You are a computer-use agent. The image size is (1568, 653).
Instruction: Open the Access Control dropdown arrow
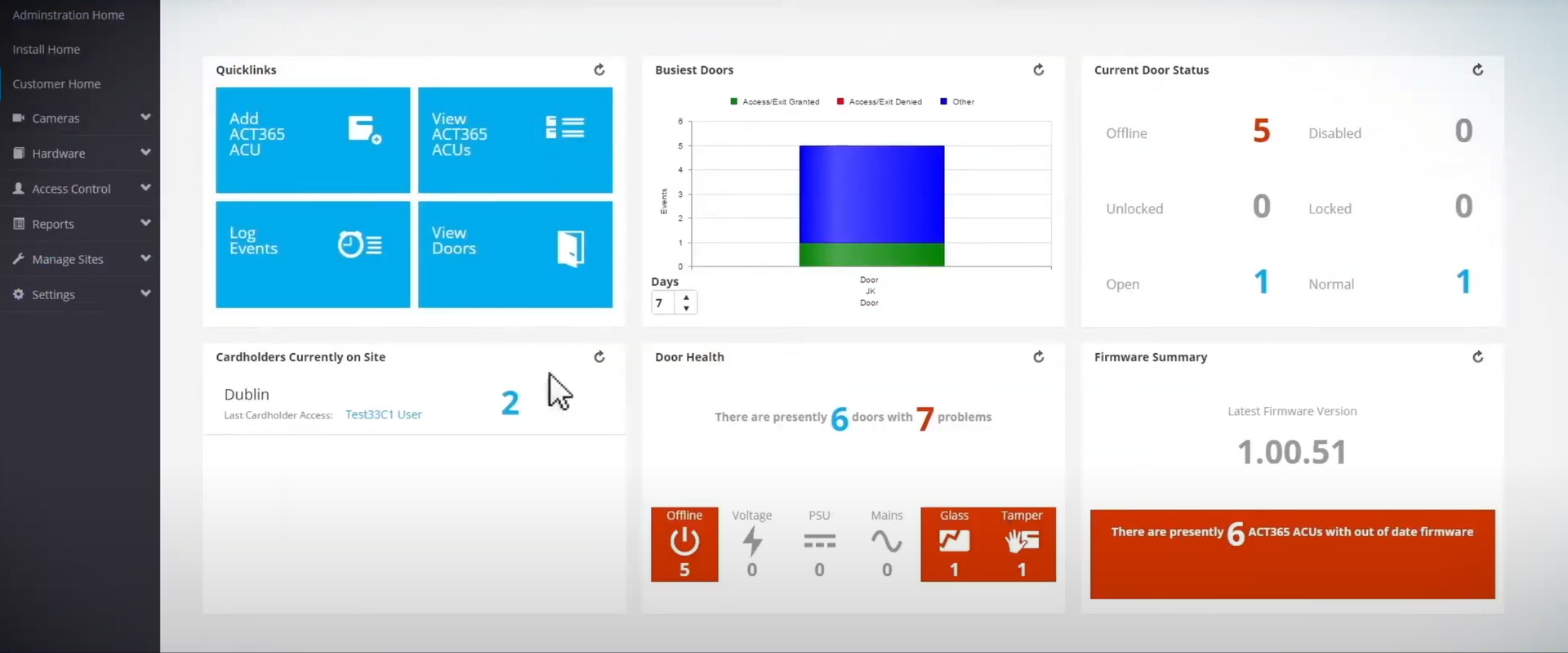[x=145, y=188]
